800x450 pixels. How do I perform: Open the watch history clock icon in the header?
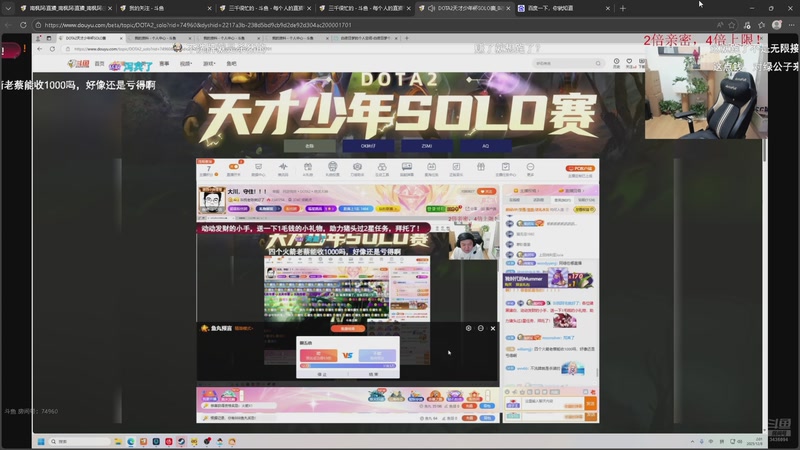click(616, 62)
